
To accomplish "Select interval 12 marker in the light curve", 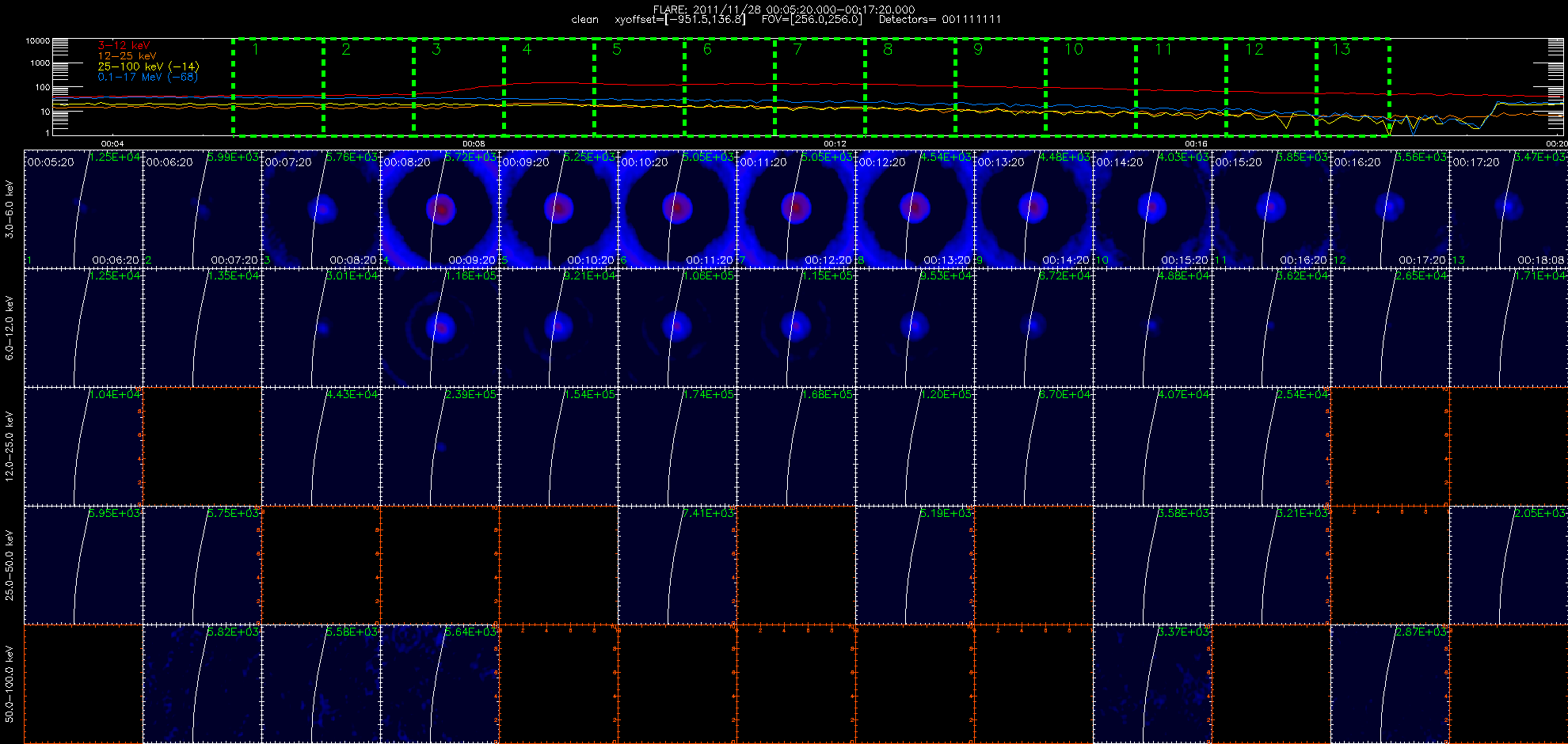I will coord(1254,49).
